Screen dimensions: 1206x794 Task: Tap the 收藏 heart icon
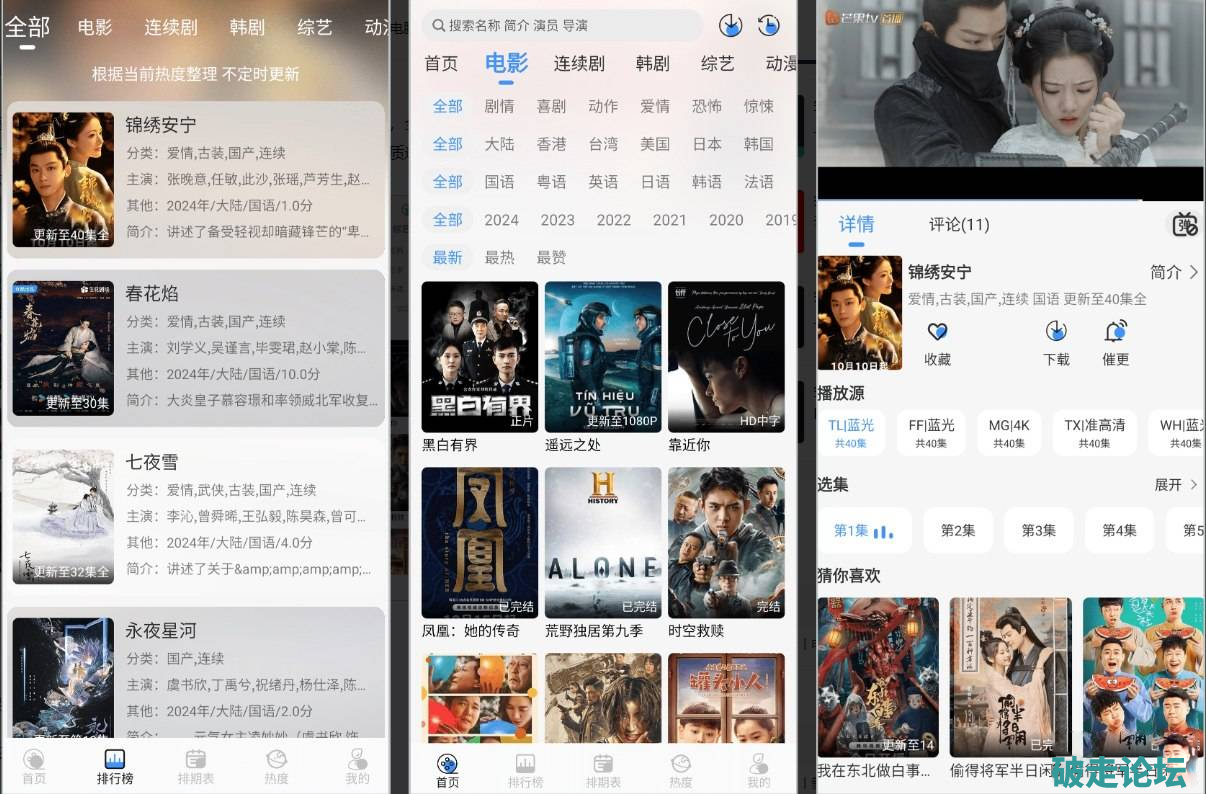(x=937, y=332)
